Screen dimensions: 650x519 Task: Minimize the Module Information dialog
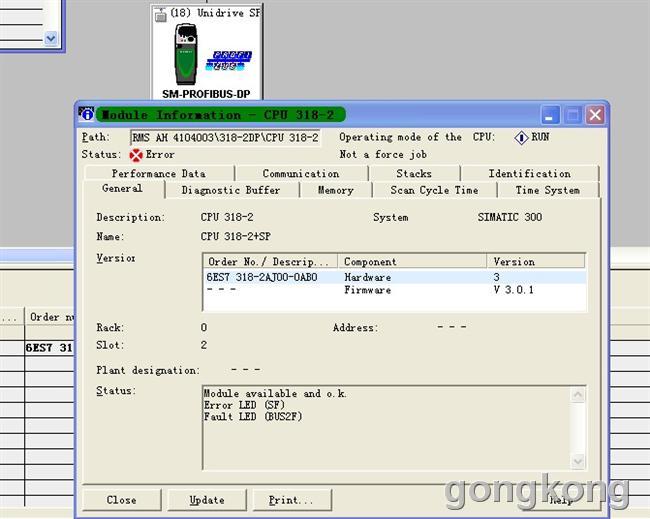tap(551, 115)
